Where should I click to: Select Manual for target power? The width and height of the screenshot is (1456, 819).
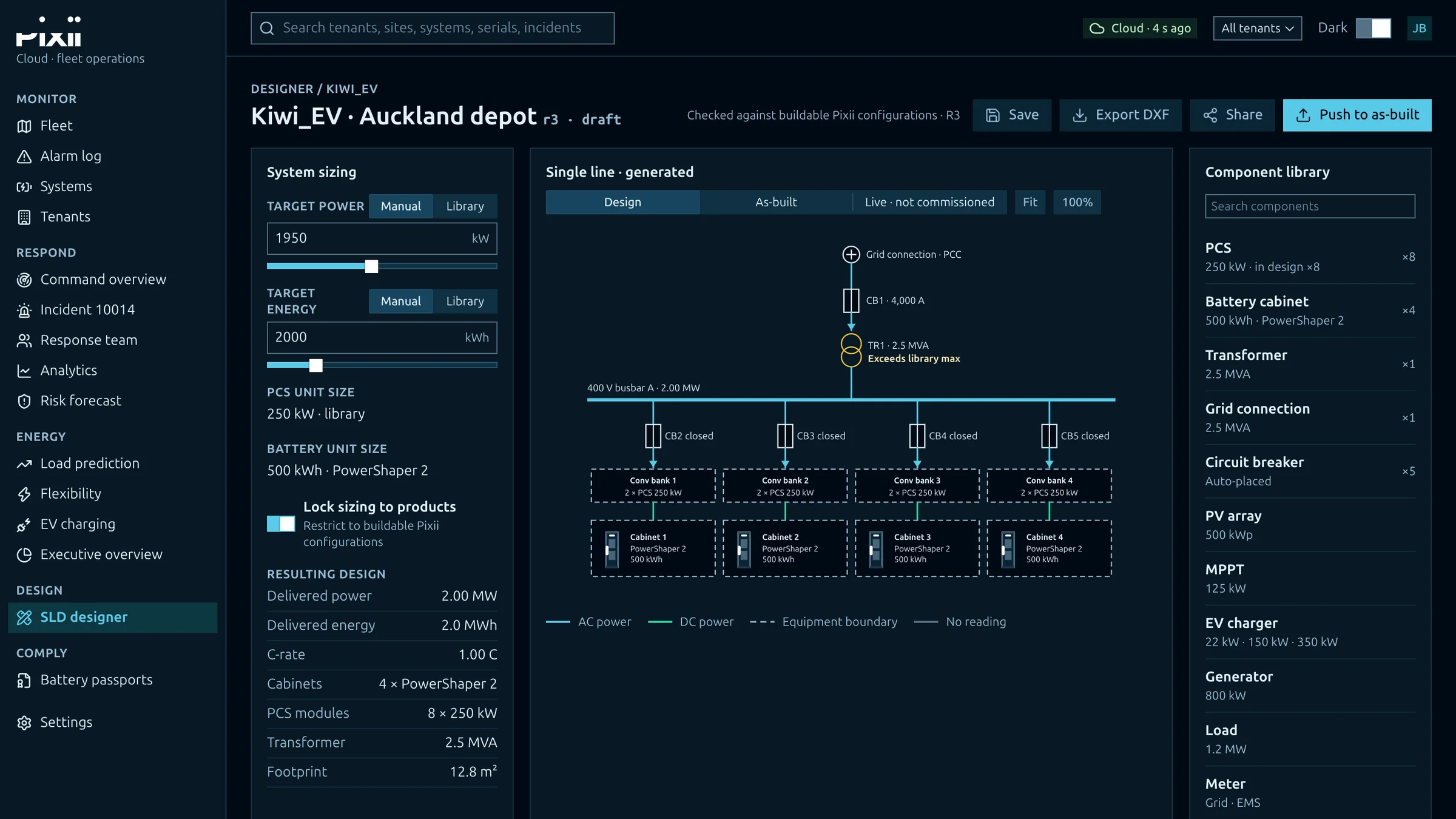400,206
